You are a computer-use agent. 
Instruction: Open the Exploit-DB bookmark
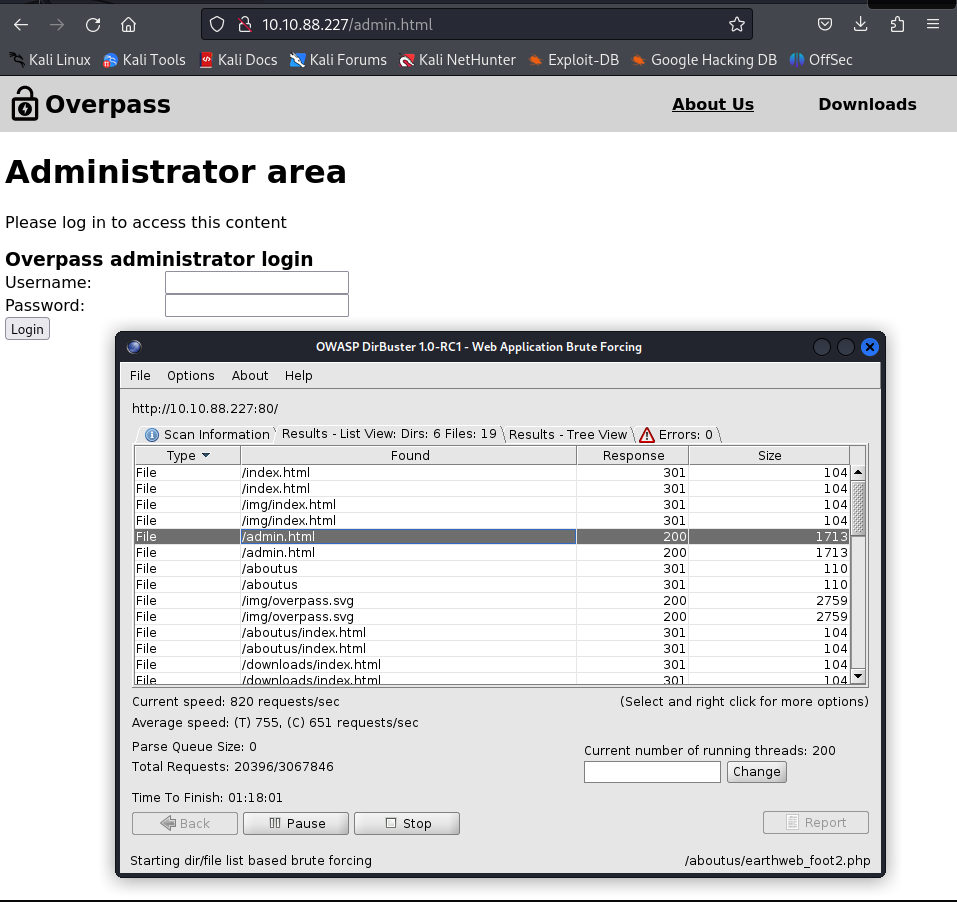[574, 60]
